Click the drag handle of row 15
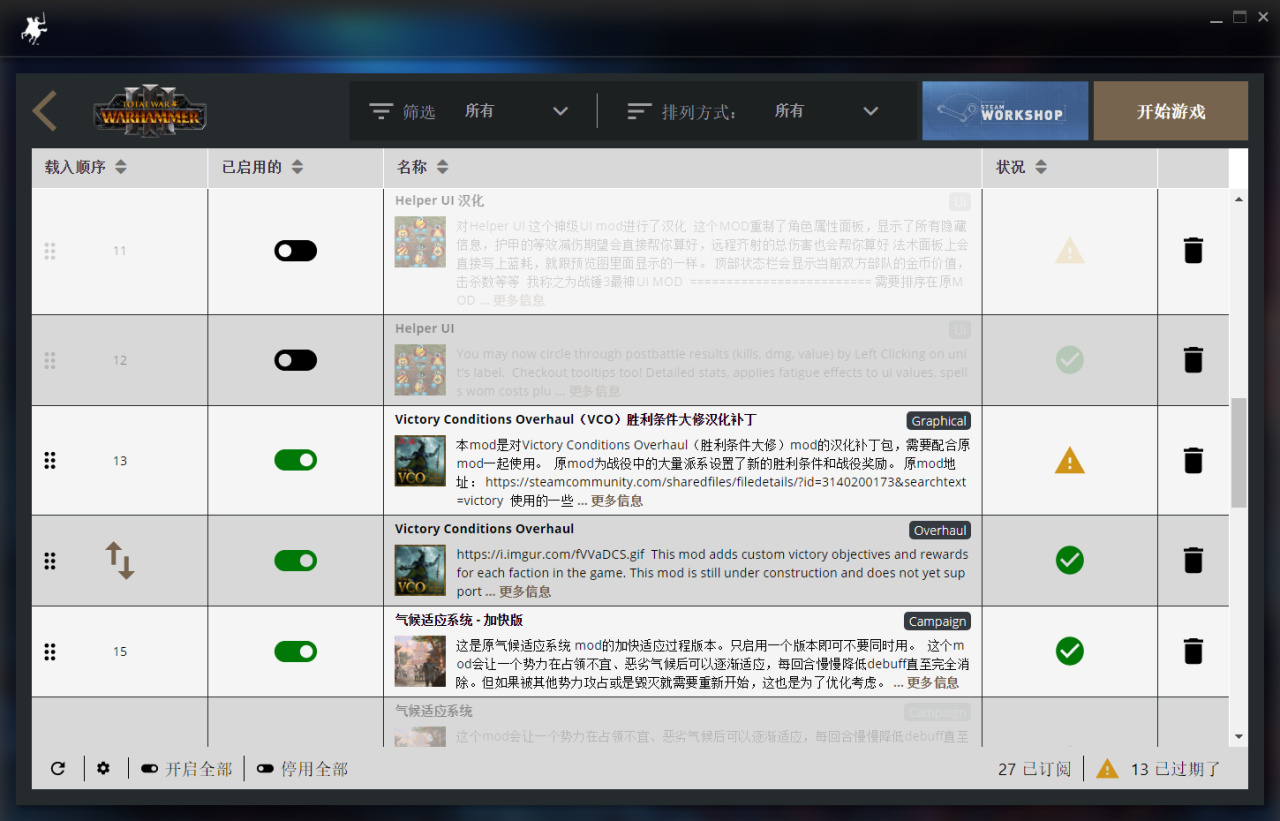Viewport: 1280px width, 821px height. coord(50,651)
